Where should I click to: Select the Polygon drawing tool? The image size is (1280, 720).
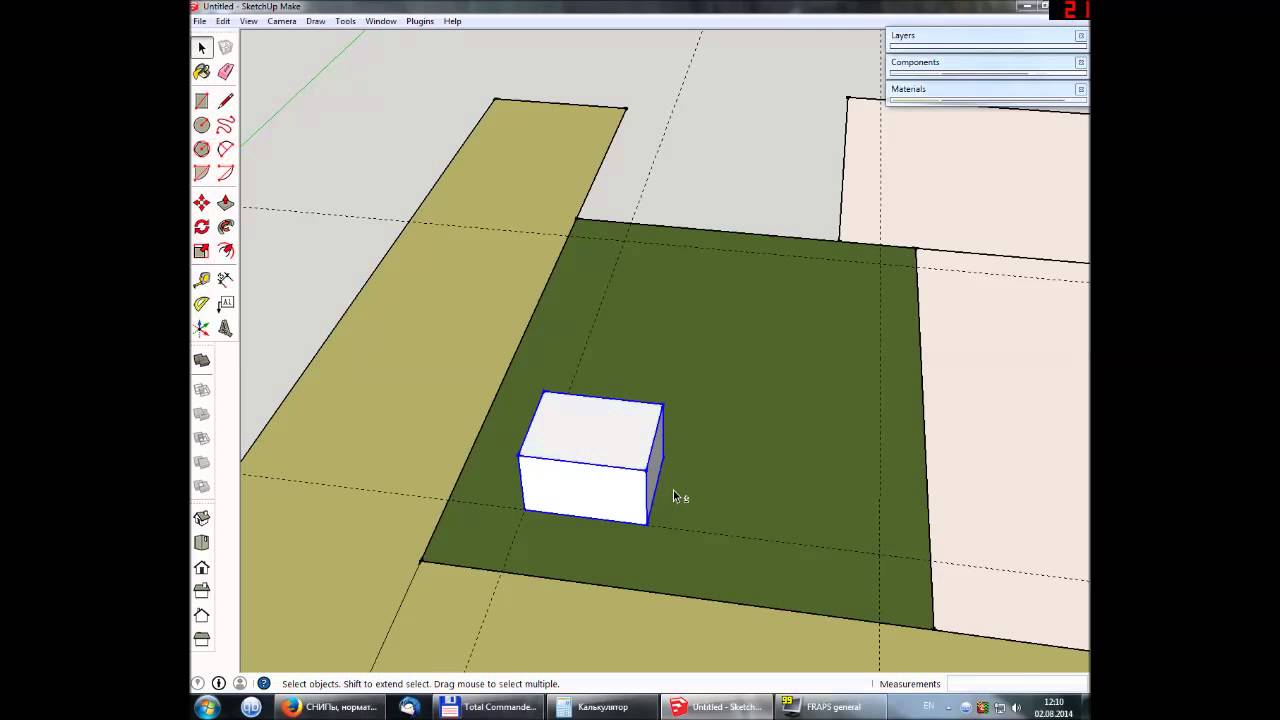[202, 149]
